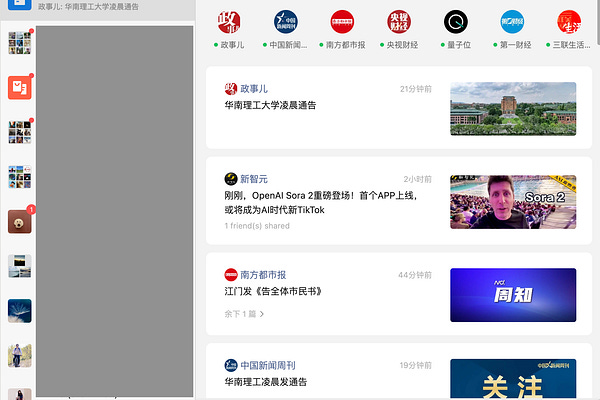The height and width of the screenshot is (400, 600).
Task: Open 第一财经 blue account icon
Action: [x=512, y=22]
